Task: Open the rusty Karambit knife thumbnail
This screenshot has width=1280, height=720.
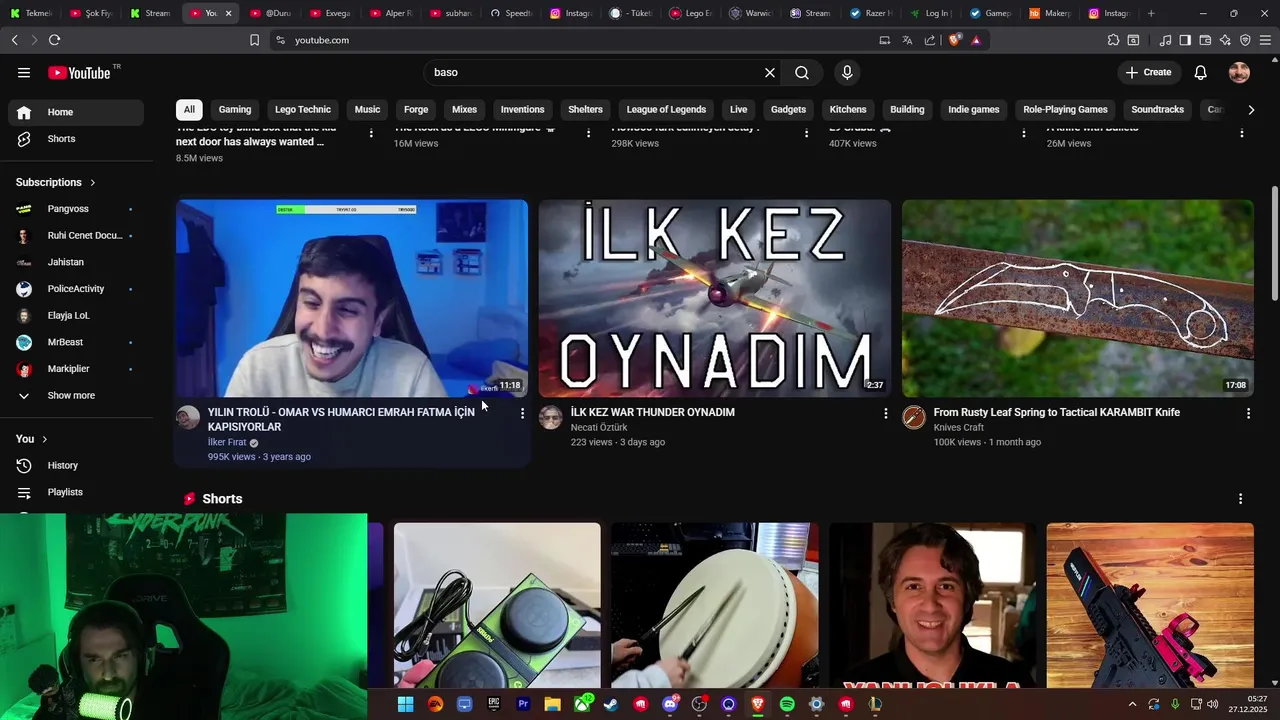Action: coord(1078,298)
